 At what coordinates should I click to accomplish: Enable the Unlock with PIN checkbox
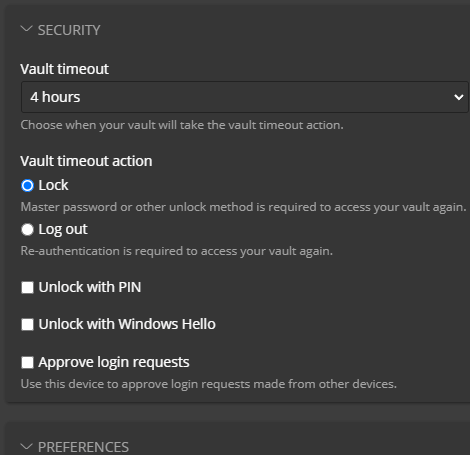(27, 287)
